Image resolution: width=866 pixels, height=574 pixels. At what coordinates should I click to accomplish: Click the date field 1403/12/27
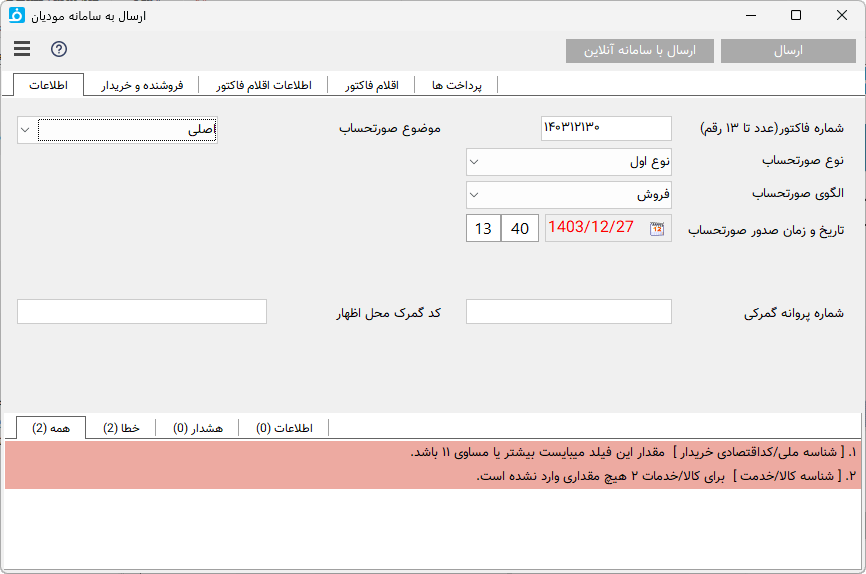click(608, 228)
